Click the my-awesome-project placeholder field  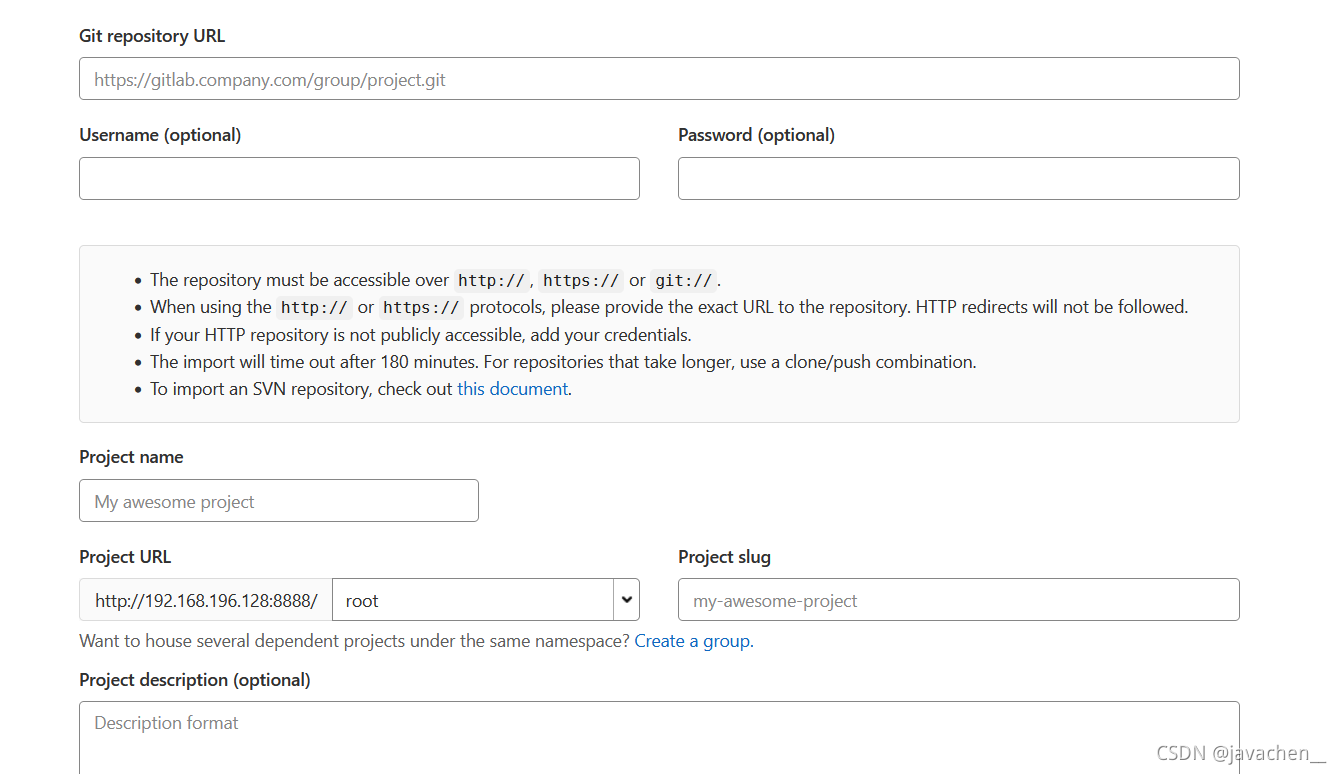[958, 600]
